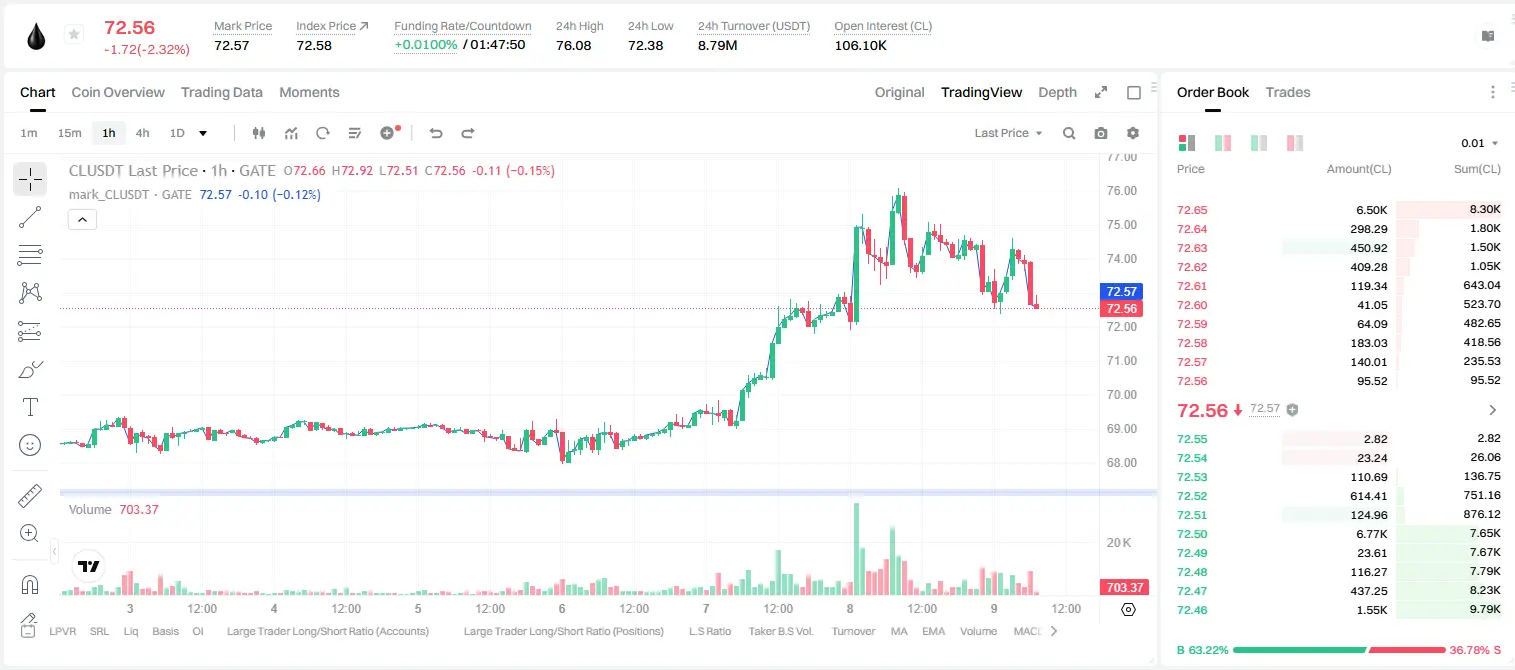Activate the ruler measure tool
1515x670 pixels.
pos(30,495)
